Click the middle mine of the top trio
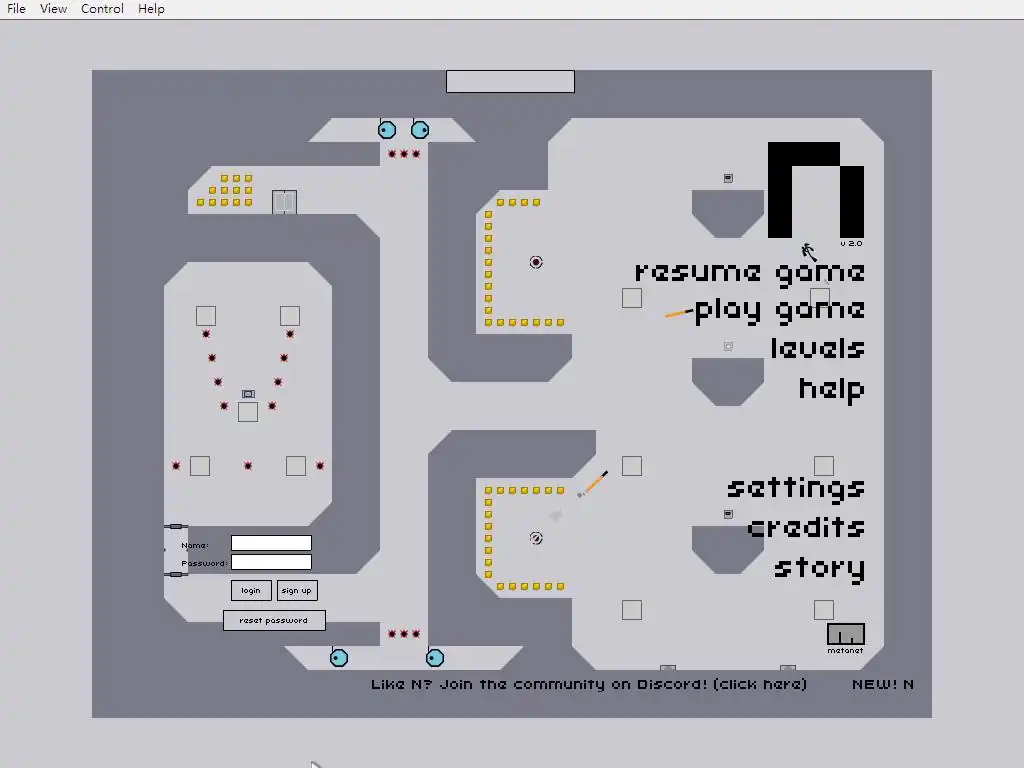Image resolution: width=1024 pixels, height=768 pixels. 404,154
